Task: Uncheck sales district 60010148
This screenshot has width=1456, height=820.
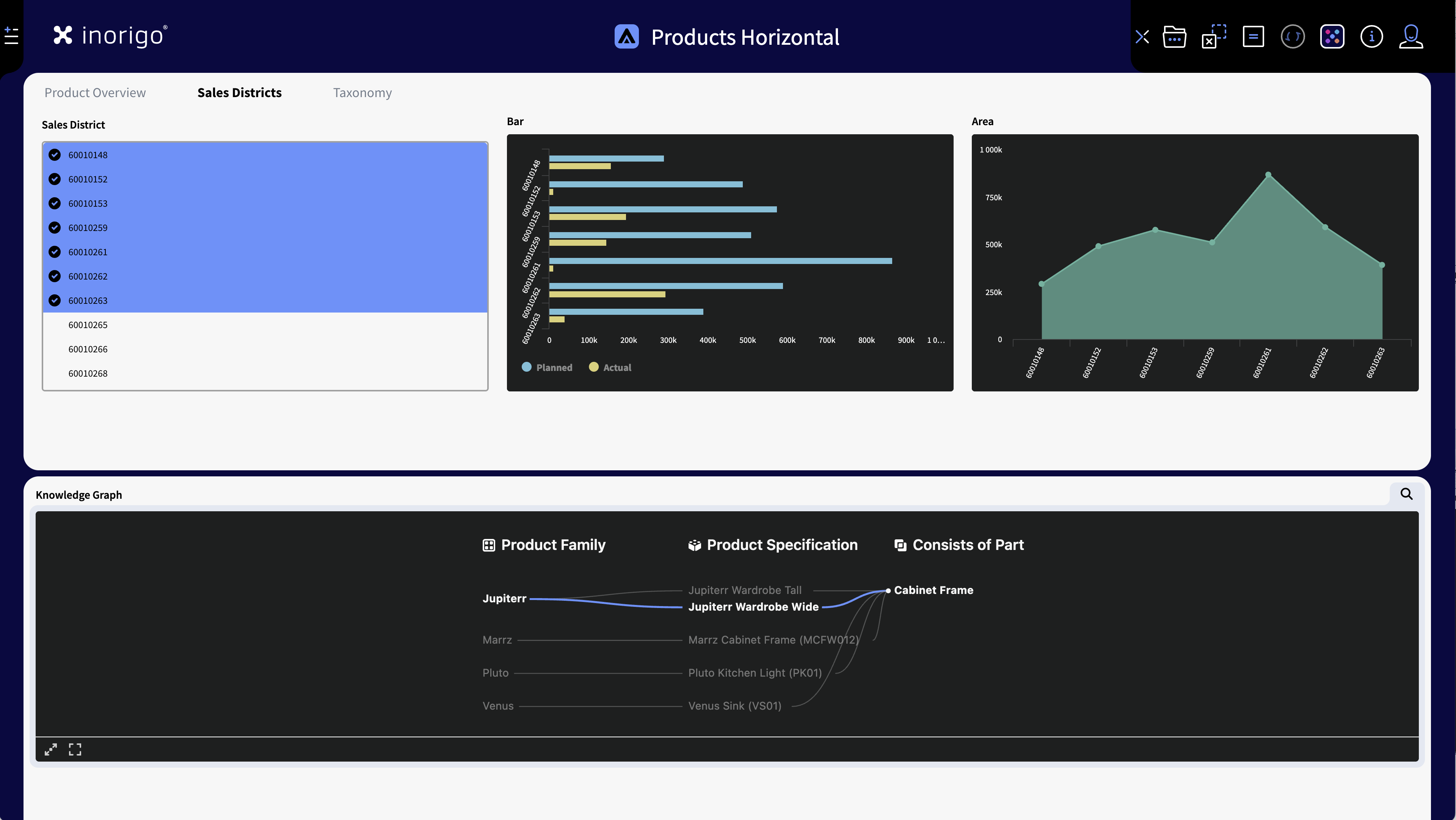Action: [x=55, y=155]
